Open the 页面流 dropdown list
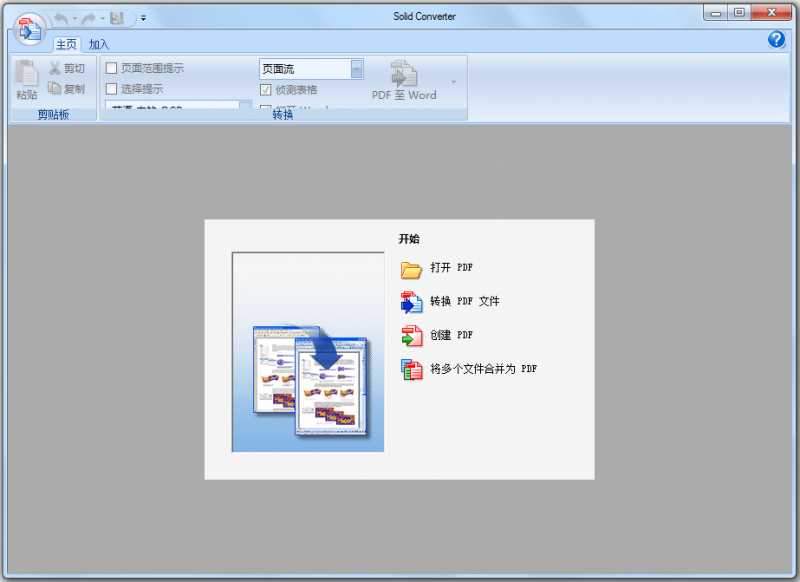The width and height of the screenshot is (800, 582). [x=355, y=67]
